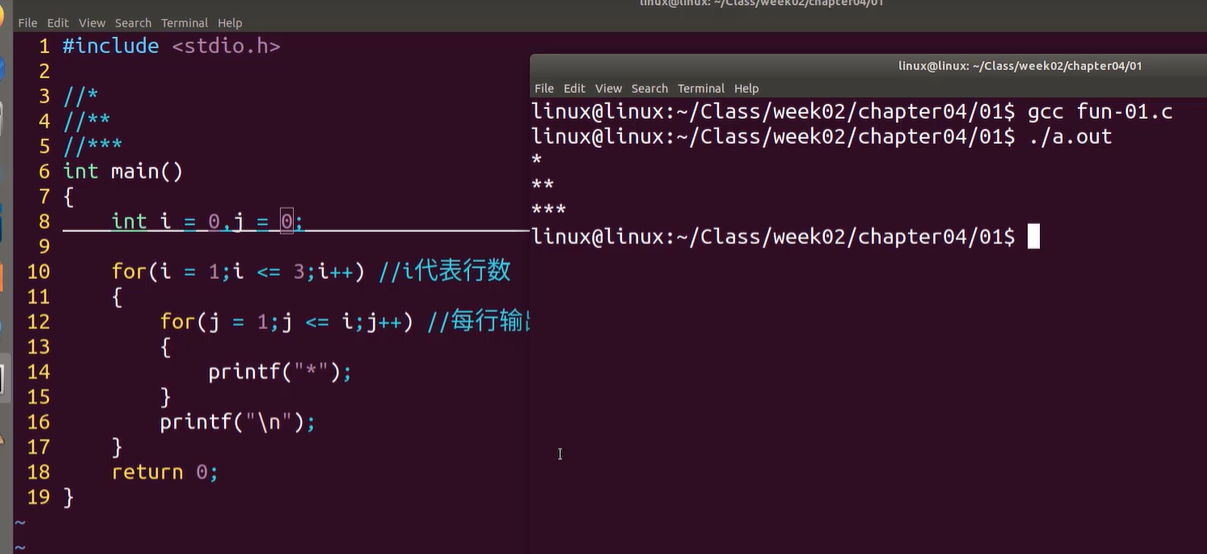Open Terminal menu in the vim editor window
This screenshot has width=1207, height=554.
coord(185,23)
